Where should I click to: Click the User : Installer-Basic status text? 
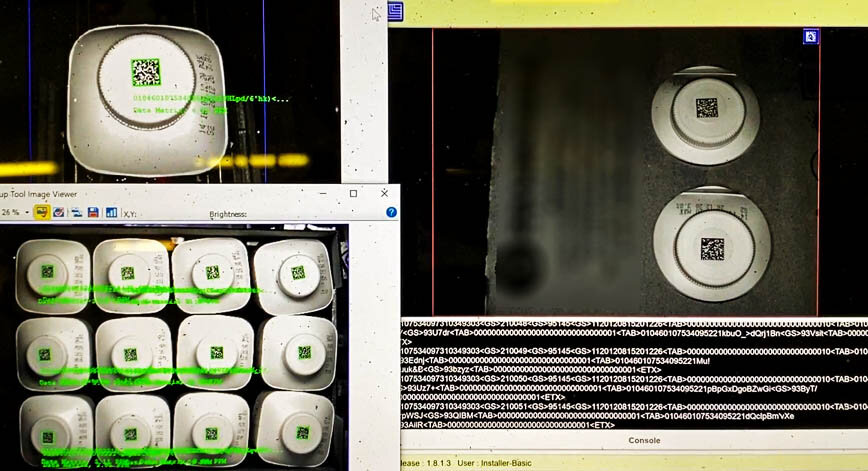tap(494, 463)
